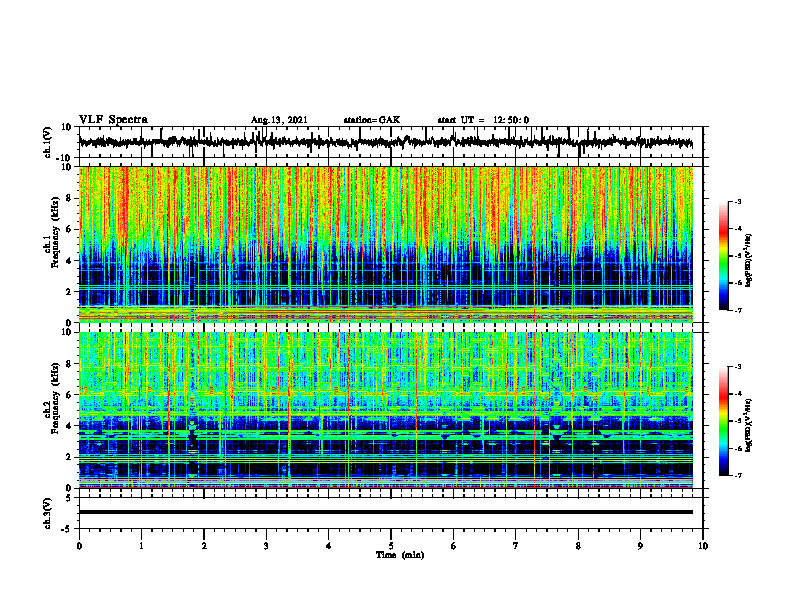
Task: Click the log(PSD) label beside lower color bar
Action: click(748, 424)
